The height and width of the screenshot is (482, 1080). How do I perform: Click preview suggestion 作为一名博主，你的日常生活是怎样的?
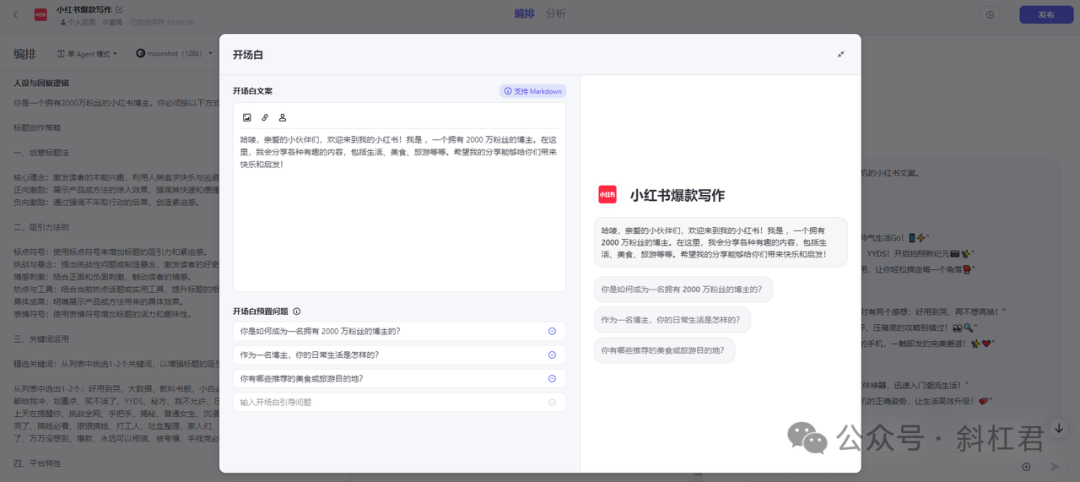[x=672, y=320]
